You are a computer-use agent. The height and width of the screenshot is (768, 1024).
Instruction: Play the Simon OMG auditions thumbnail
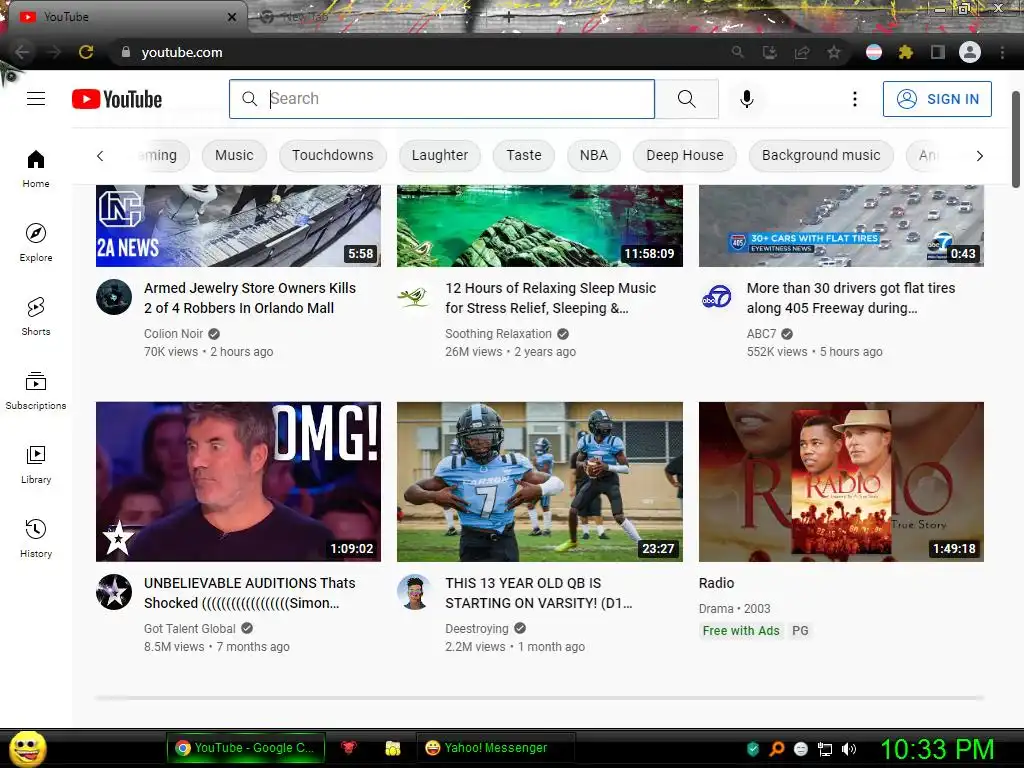(x=238, y=481)
